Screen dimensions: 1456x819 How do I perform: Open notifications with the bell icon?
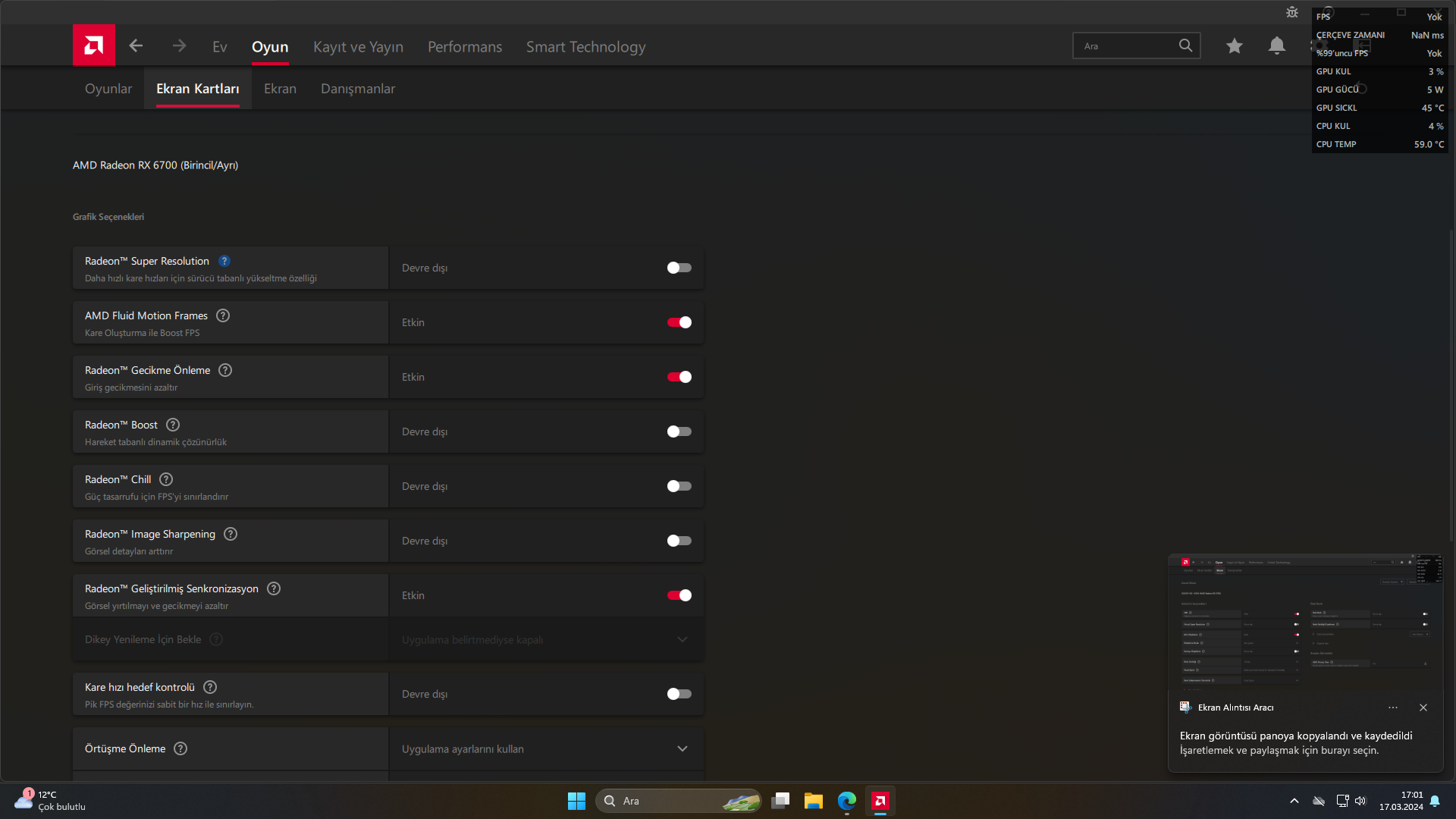pos(1277,46)
